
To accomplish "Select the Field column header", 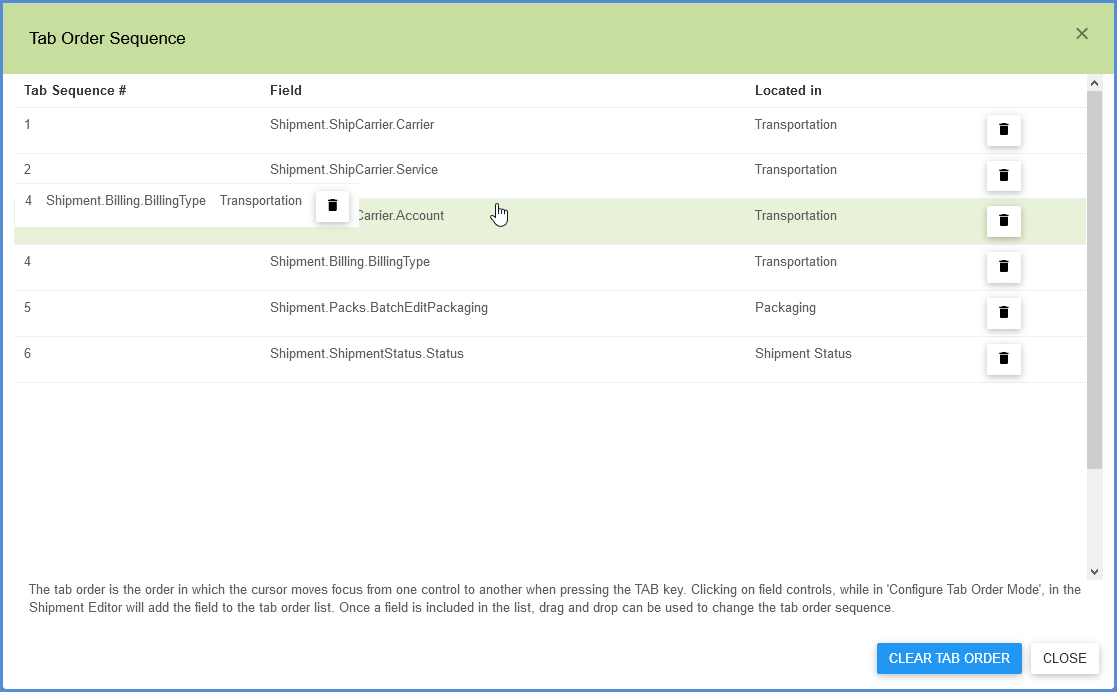I will pos(286,90).
